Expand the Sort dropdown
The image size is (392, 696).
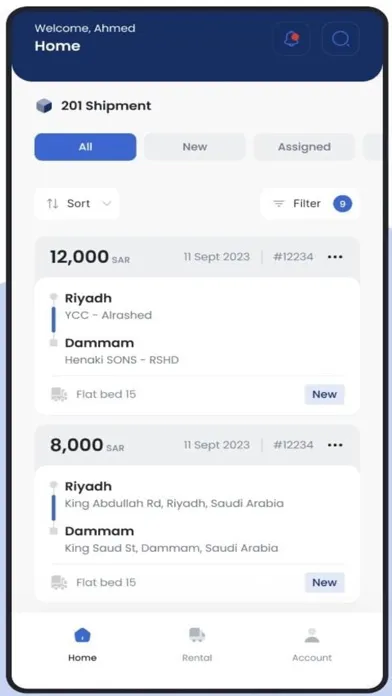pos(77,204)
